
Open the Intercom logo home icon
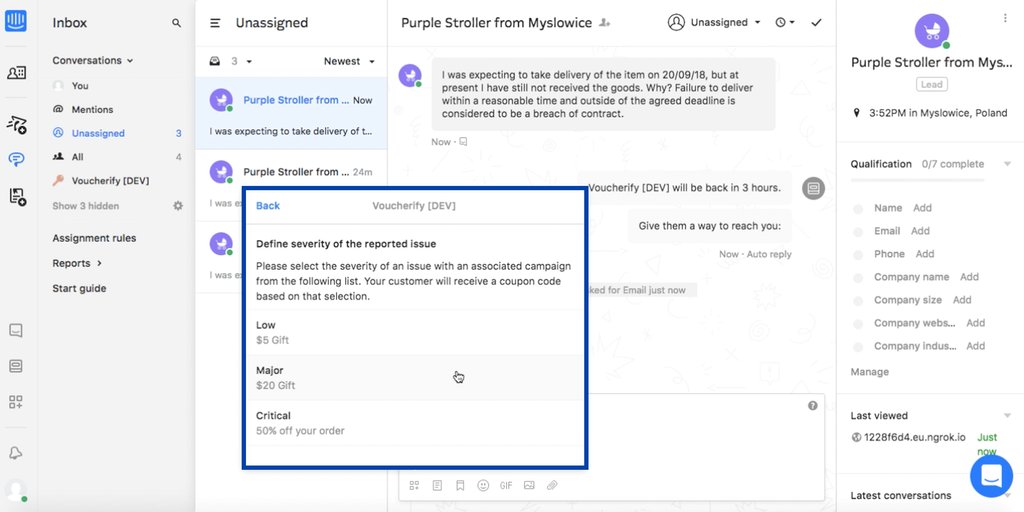(16, 20)
